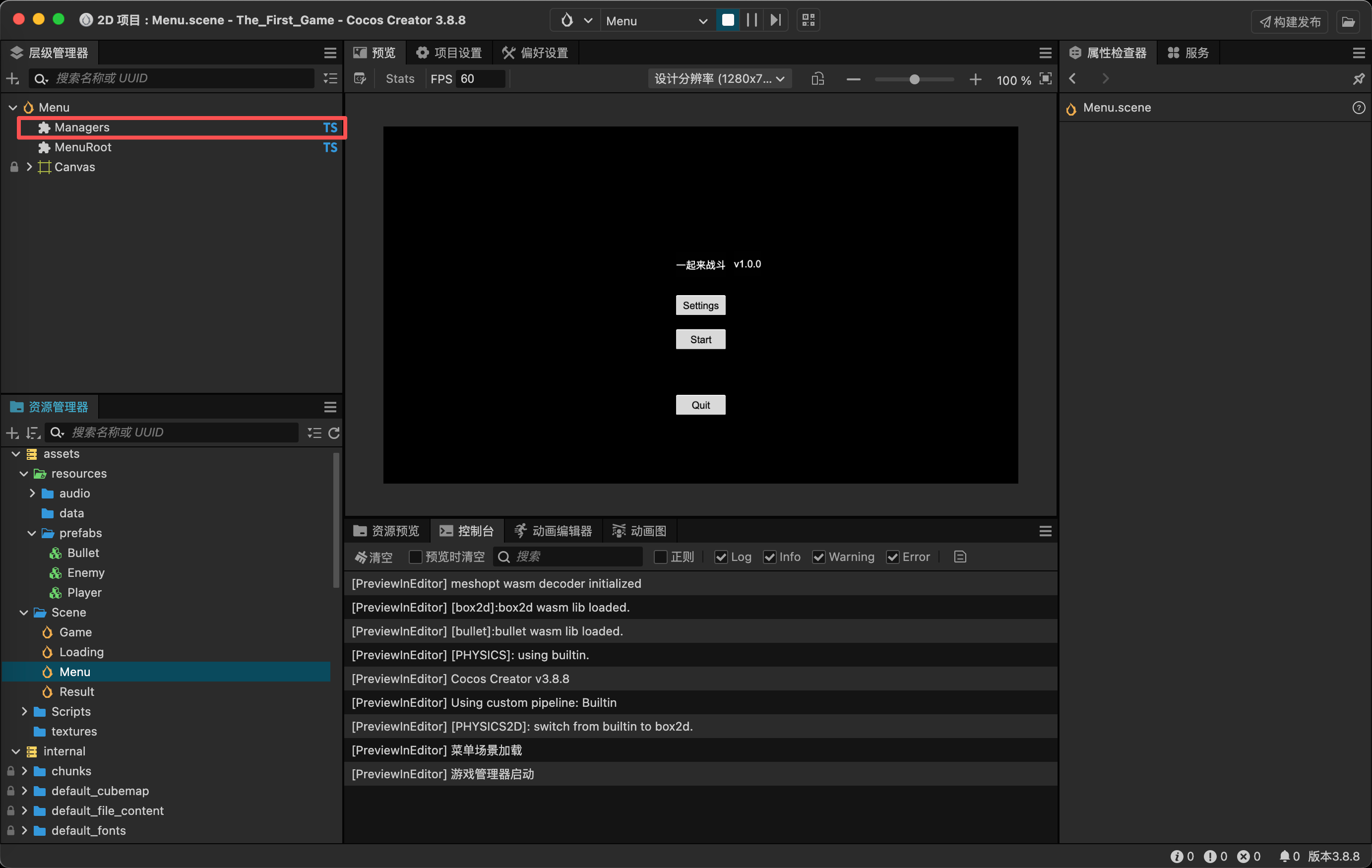Click the pin icon in inspector

click(1358, 79)
